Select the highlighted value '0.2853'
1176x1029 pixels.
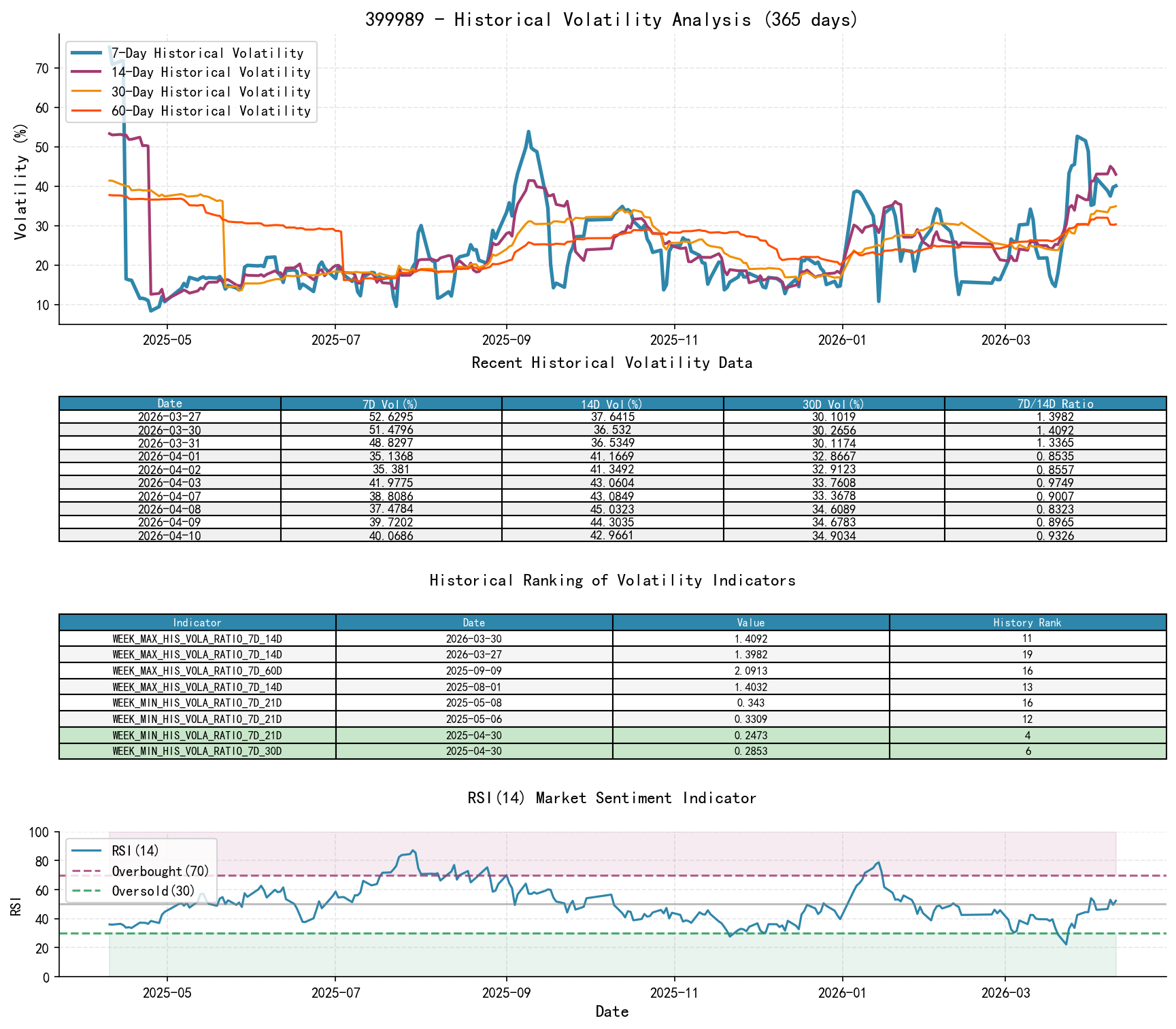[x=751, y=751]
